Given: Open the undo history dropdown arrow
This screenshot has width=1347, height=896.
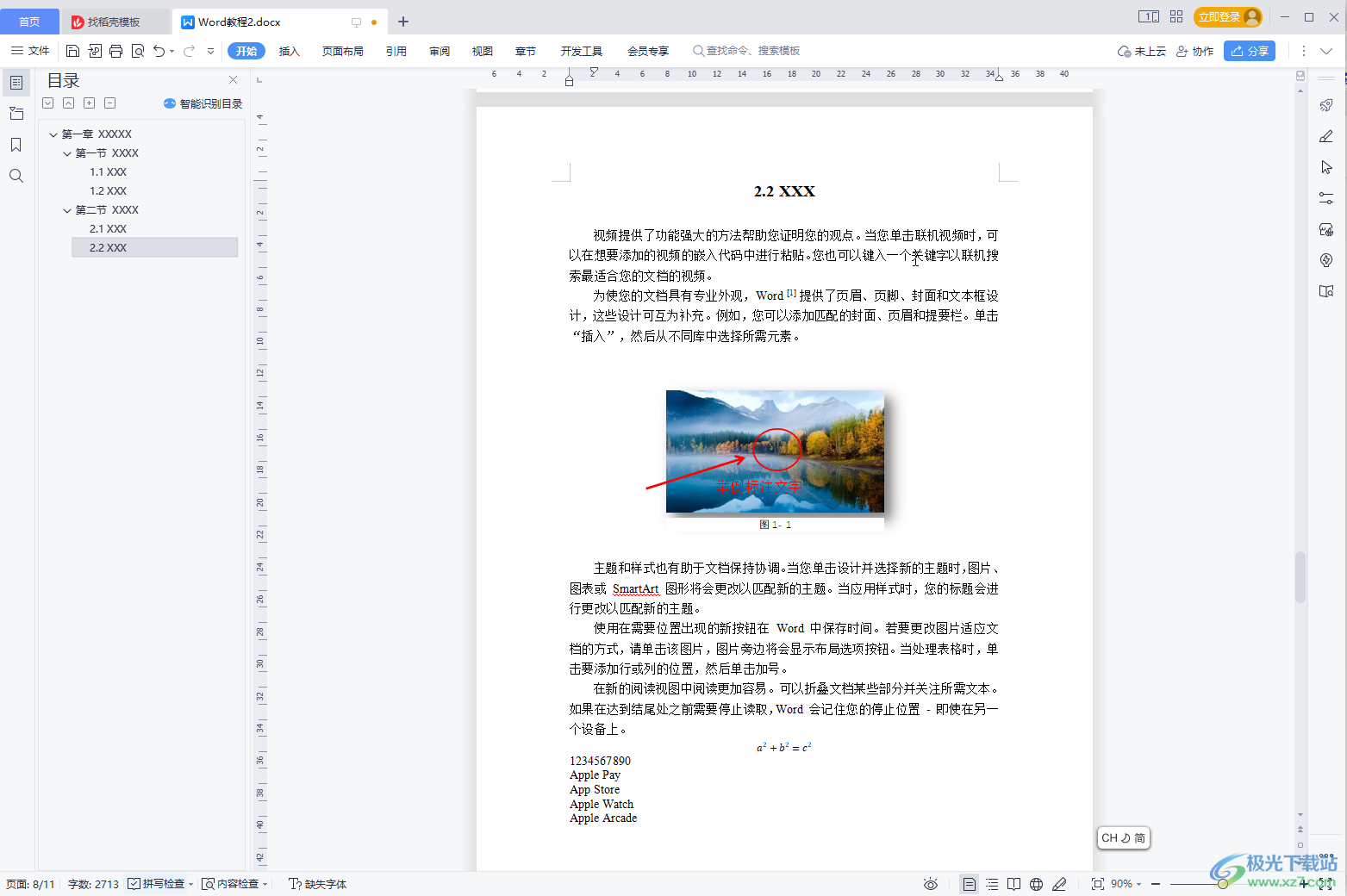Looking at the screenshot, I should [171, 51].
